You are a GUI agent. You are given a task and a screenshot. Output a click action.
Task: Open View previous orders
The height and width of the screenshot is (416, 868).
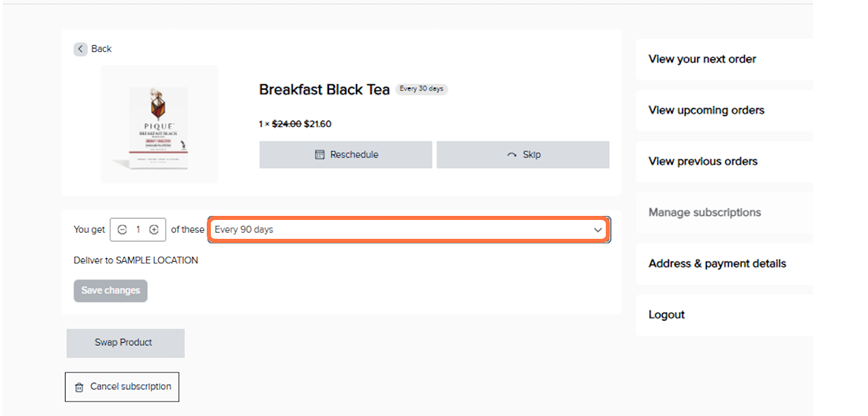pos(703,161)
